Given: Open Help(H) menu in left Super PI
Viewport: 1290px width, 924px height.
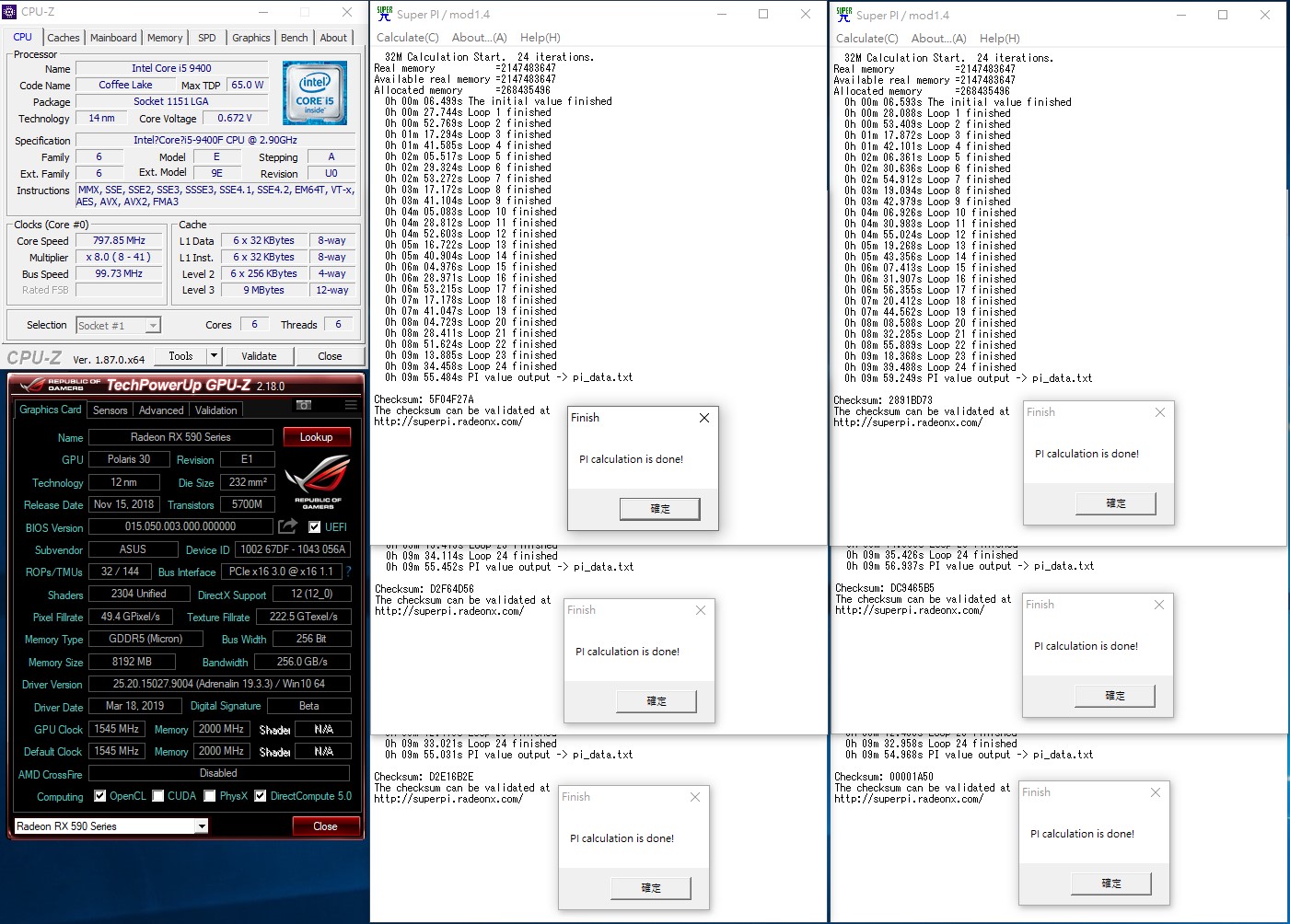Looking at the screenshot, I should coord(540,38).
